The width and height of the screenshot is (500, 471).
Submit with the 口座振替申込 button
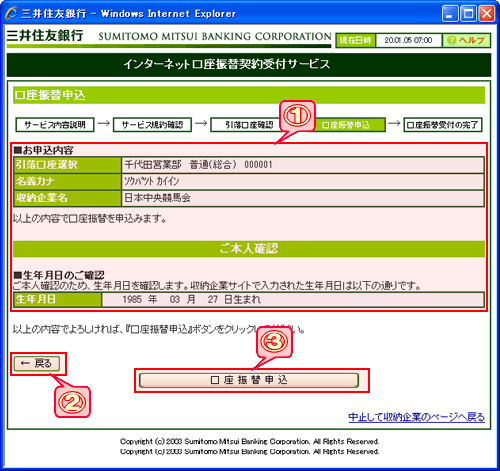click(x=249, y=380)
